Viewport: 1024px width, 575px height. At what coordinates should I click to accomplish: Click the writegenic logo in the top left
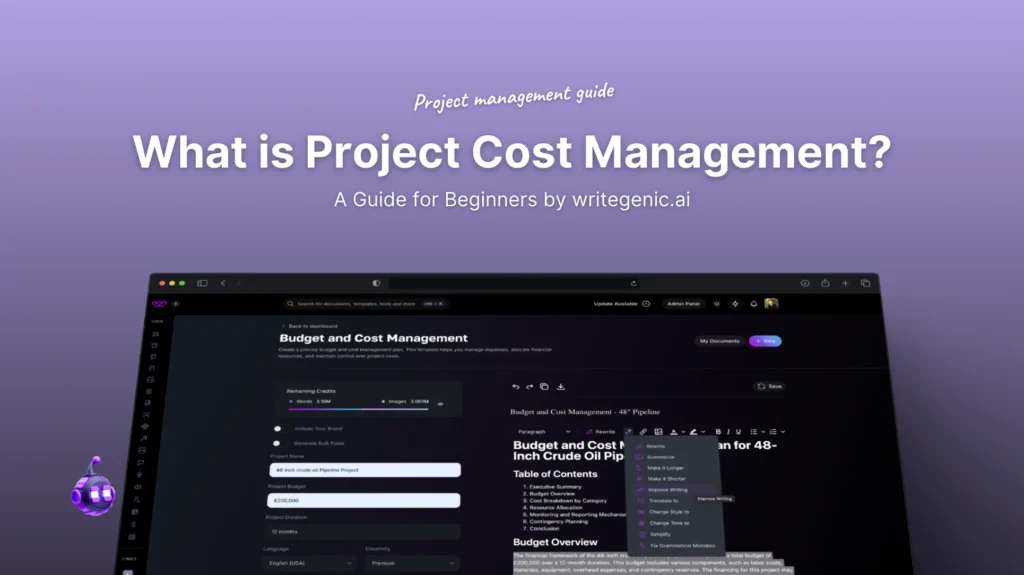[x=159, y=304]
